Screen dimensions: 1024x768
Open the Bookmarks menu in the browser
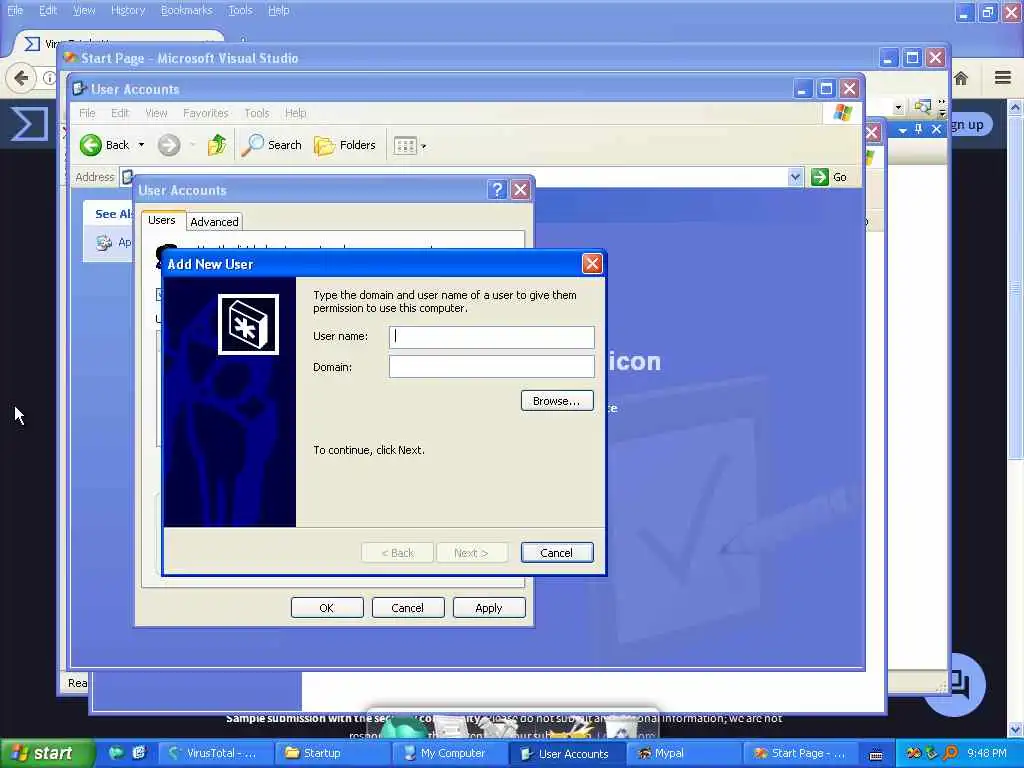(187, 10)
